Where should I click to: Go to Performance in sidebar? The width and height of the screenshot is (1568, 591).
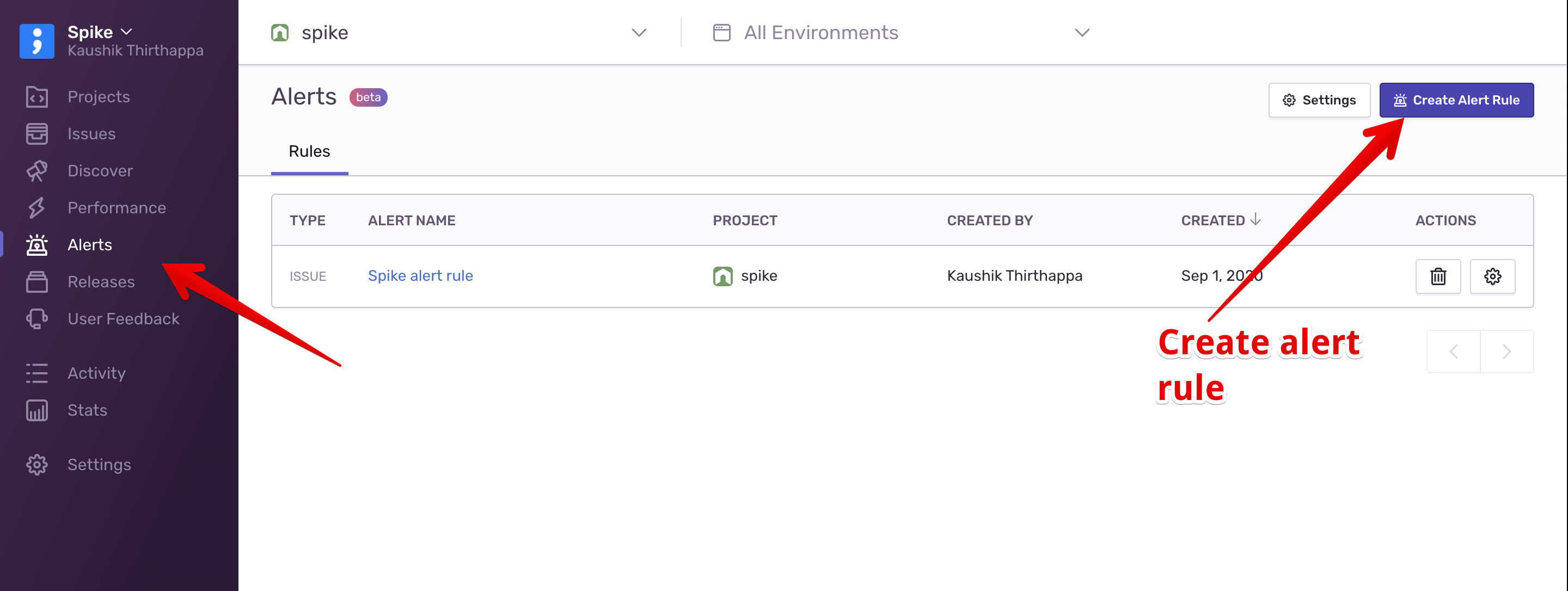coord(117,208)
